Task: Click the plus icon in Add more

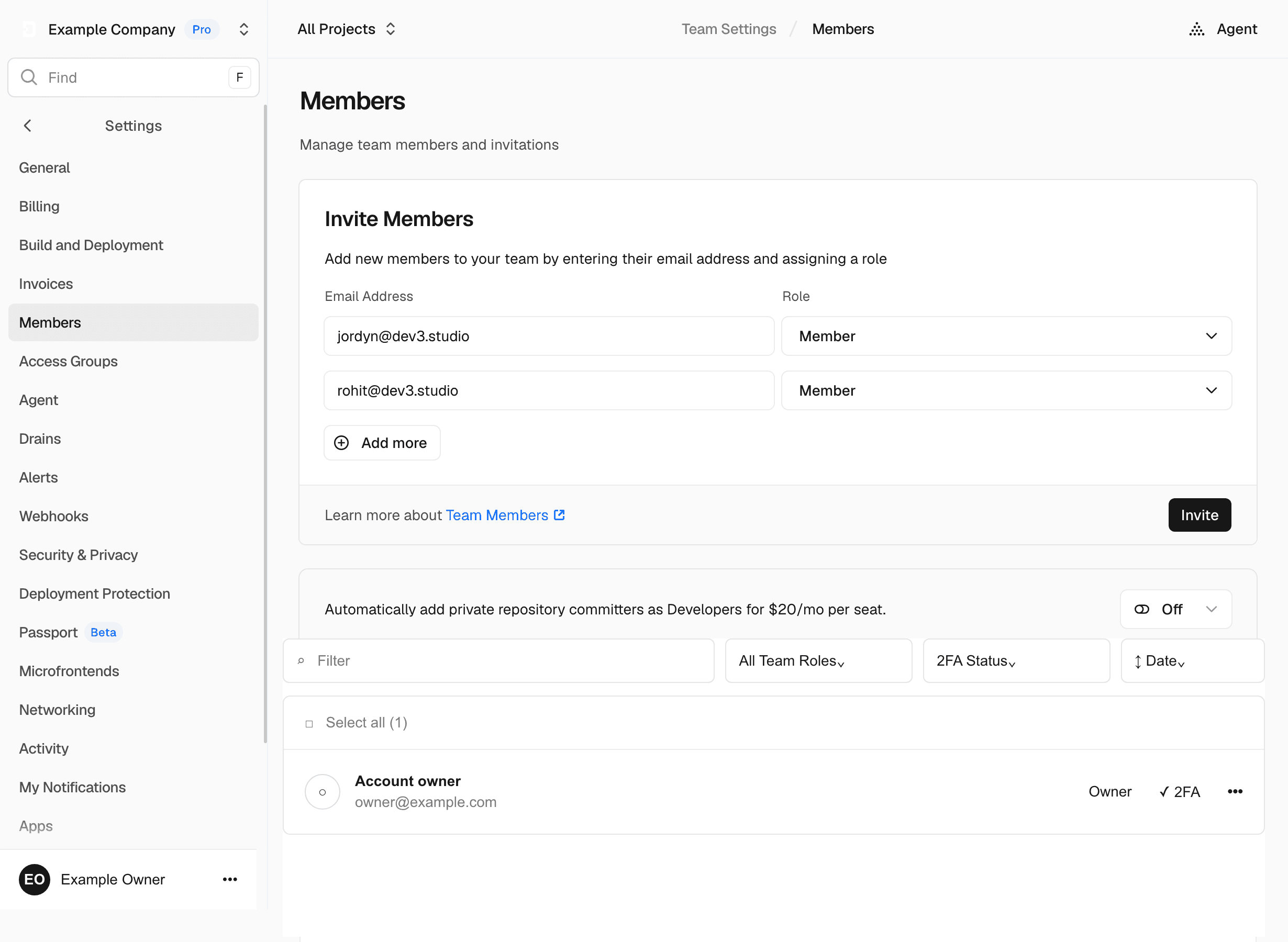Action: (341, 443)
